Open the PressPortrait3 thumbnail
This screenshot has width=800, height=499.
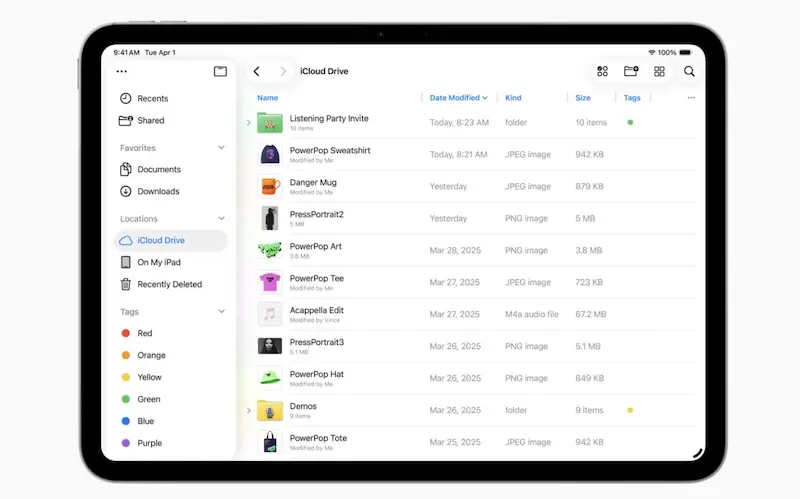coord(270,346)
